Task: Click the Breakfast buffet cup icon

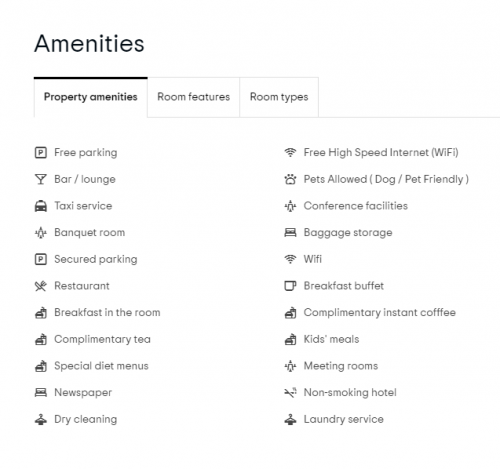Action: tap(290, 286)
